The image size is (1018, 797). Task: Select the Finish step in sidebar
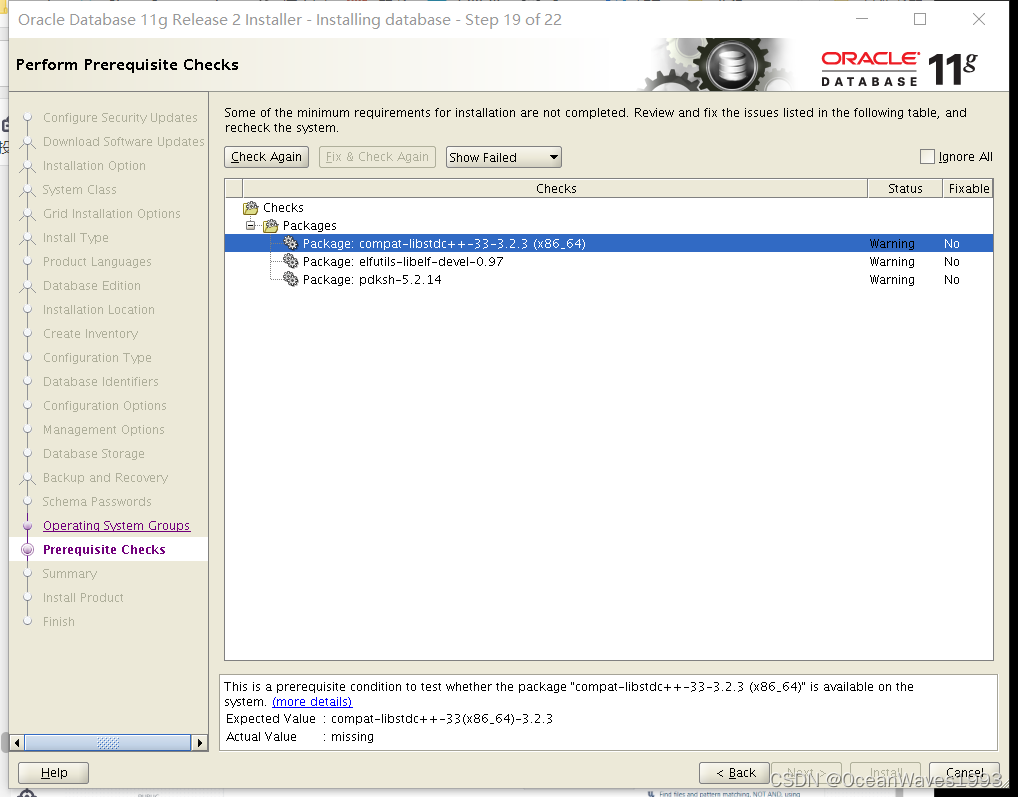(58, 622)
